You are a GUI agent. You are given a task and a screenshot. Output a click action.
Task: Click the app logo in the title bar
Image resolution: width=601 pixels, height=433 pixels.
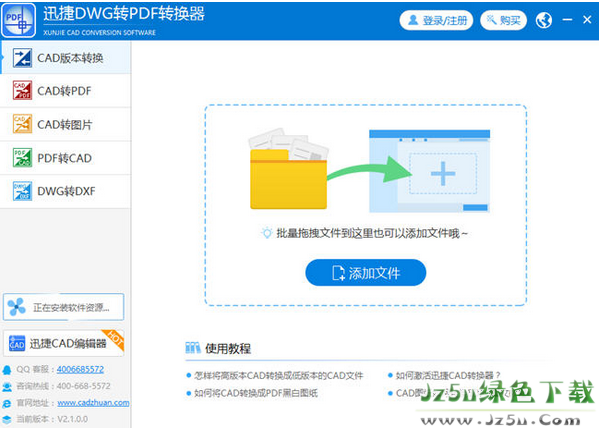point(18,20)
